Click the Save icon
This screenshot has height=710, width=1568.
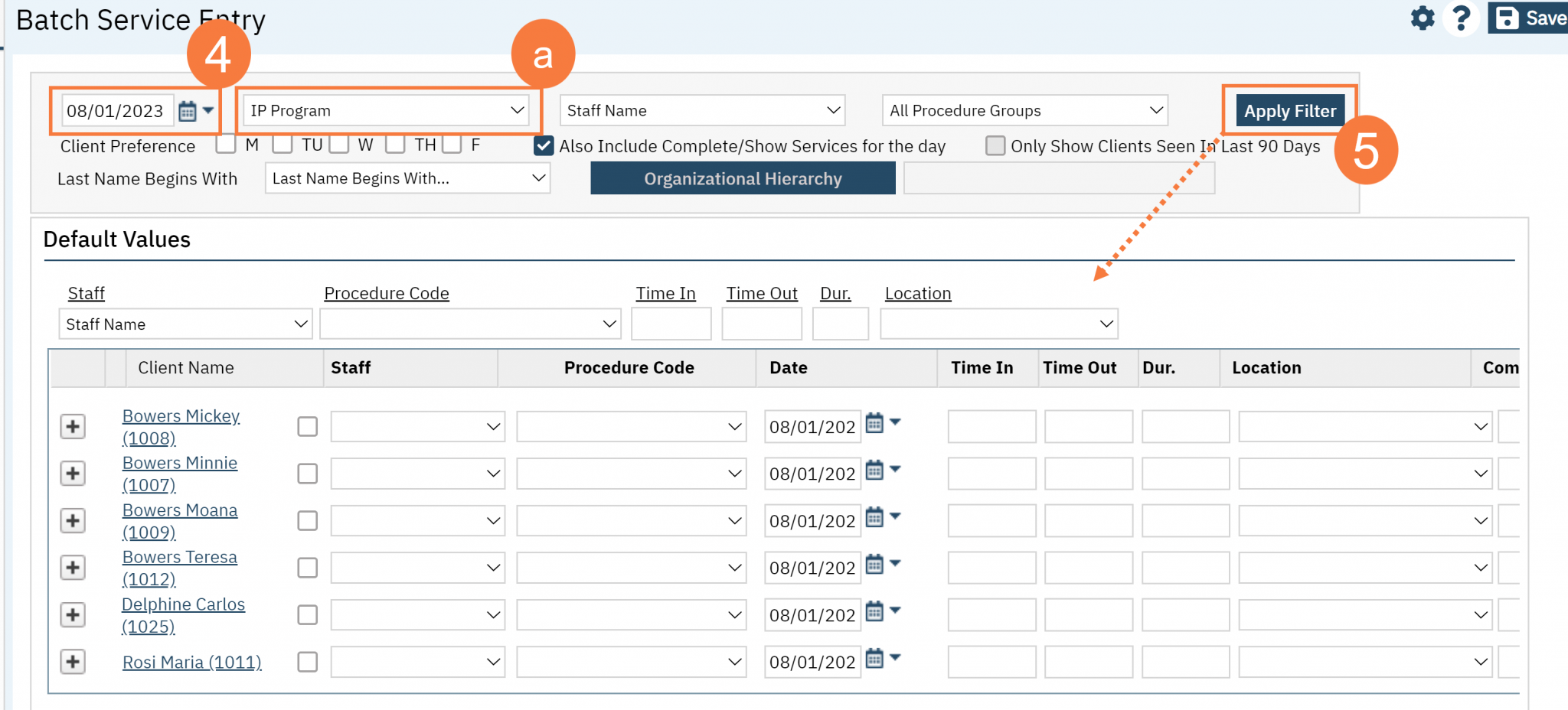tap(1507, 17)
